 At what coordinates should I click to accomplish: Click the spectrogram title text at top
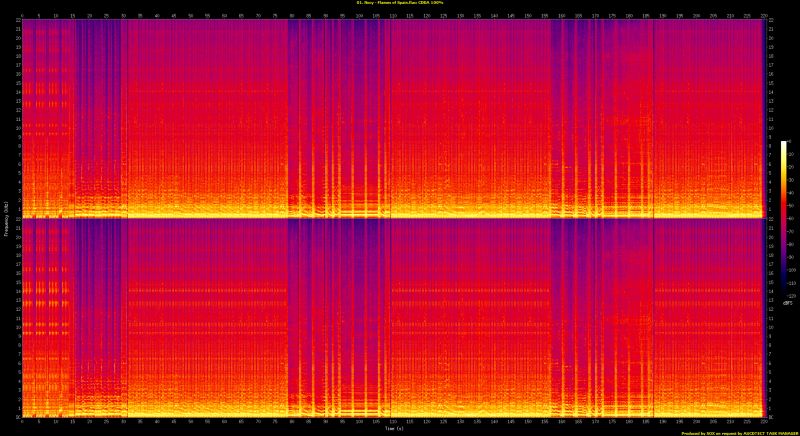(x=400, y=4)
